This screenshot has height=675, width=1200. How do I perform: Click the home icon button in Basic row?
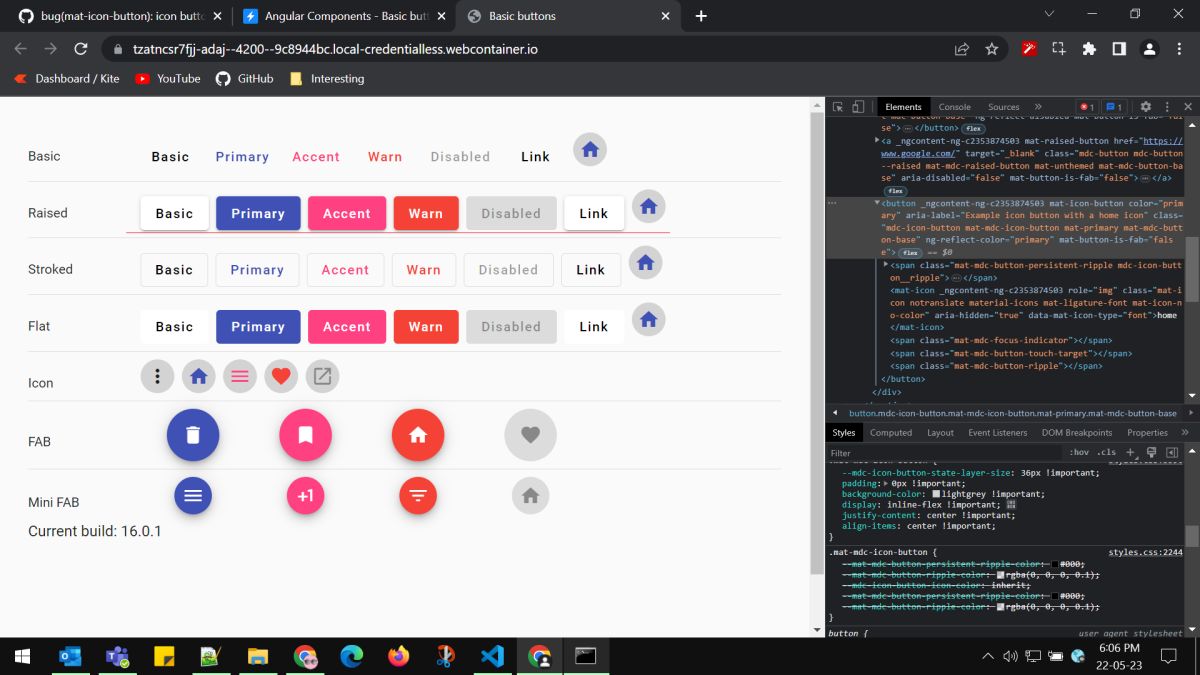click(590, 149)
